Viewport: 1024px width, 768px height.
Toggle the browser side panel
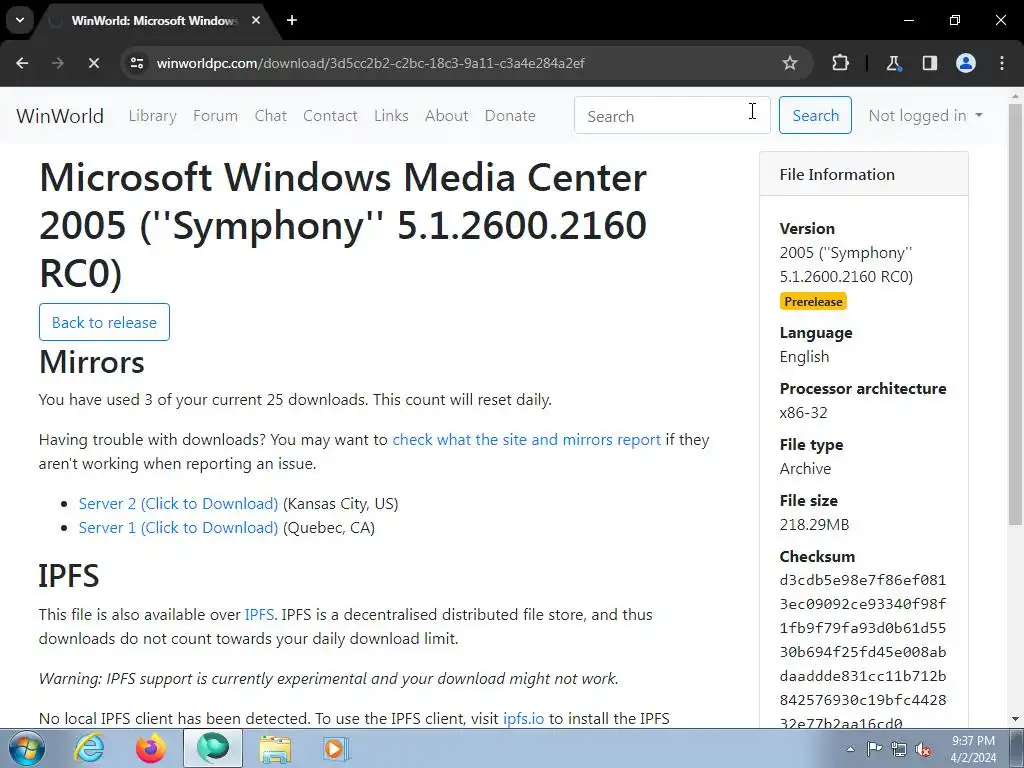click(929, 63)
